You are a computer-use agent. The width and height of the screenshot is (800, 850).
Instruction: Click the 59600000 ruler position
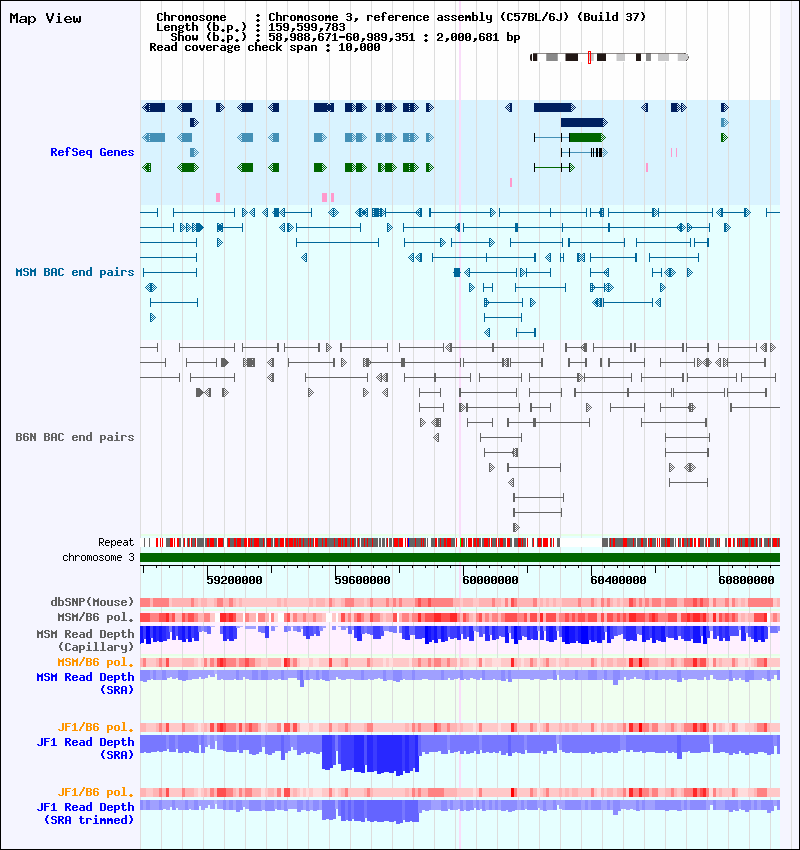(x=362, y=580)
